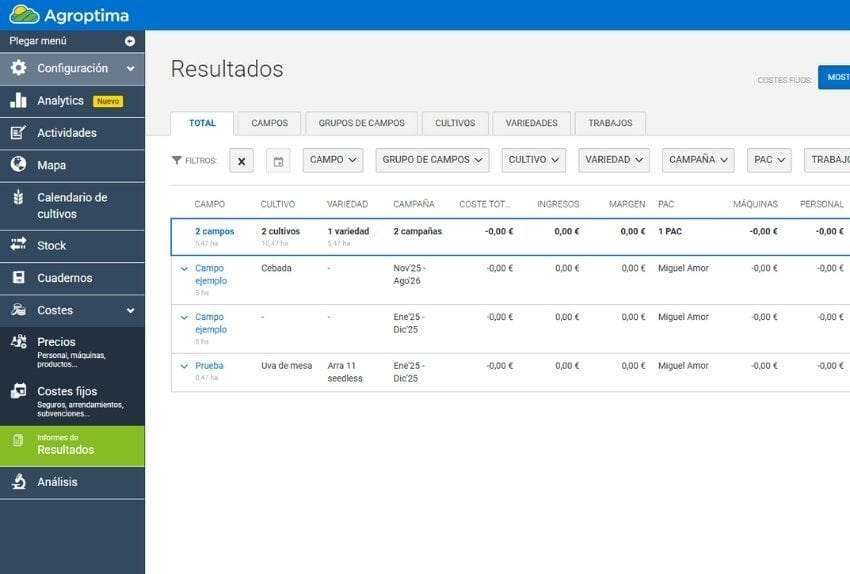Click the Agroptima logo
Viewport: 850px width, 574px height.
point(69,15)
